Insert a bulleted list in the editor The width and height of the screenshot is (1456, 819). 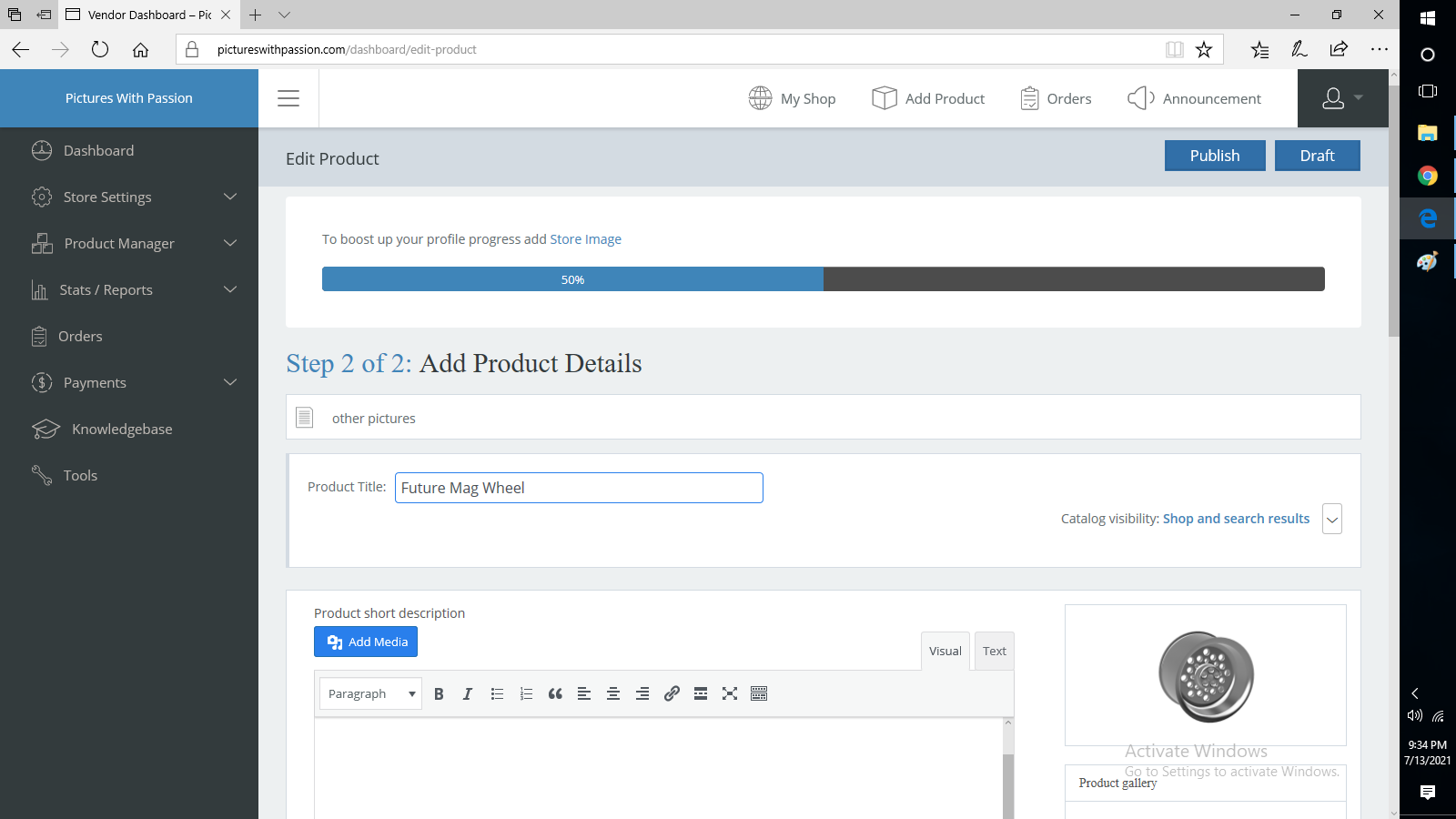point(497,693)
